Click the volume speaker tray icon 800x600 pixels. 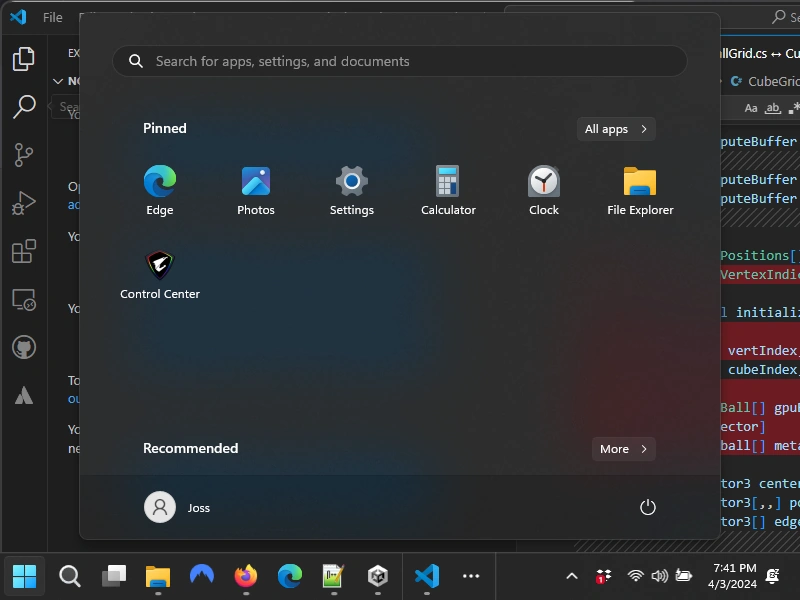pos(659,577)
